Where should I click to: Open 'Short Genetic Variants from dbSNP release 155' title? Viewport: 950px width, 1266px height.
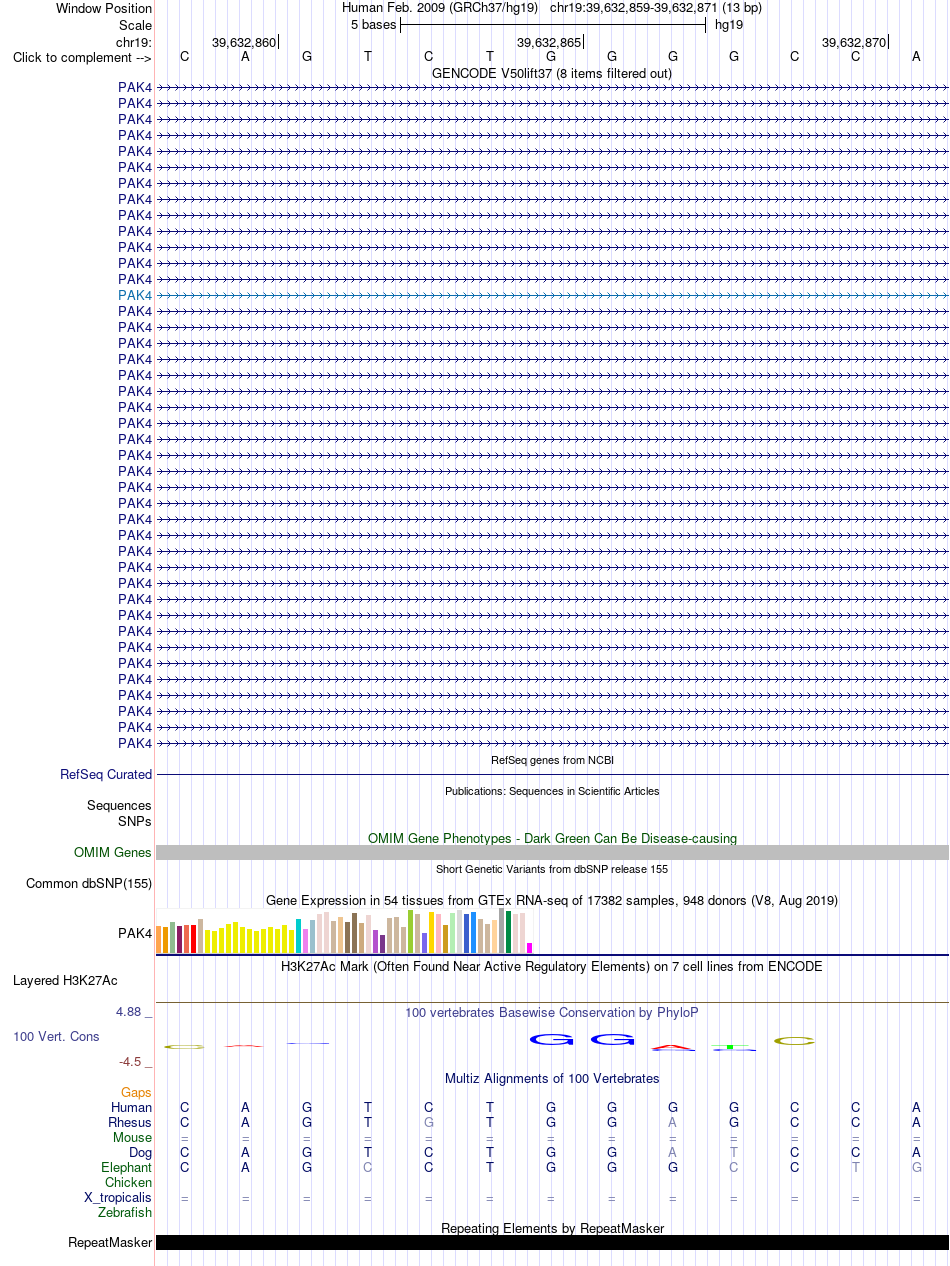click(x=552, y=869)
